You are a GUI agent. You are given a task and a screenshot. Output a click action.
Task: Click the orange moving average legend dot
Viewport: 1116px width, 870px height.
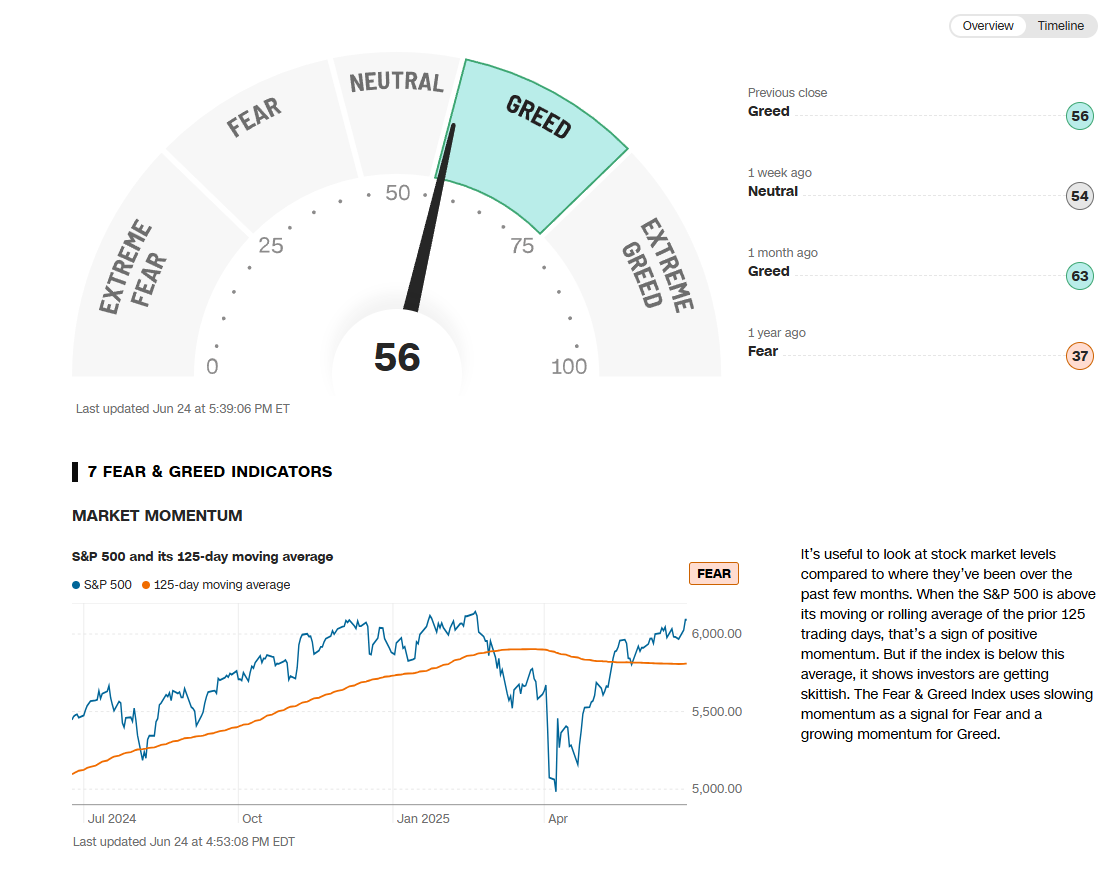click(x=146, y=585)
